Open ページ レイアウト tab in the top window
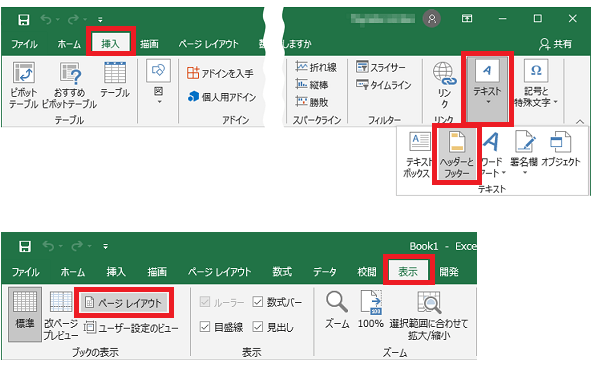599x369 pixels. (x=209, y=44)
